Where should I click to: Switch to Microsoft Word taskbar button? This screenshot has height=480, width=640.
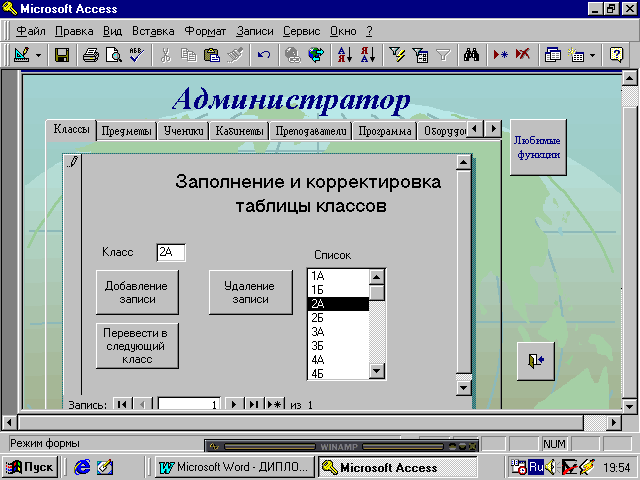pos(234,467)
